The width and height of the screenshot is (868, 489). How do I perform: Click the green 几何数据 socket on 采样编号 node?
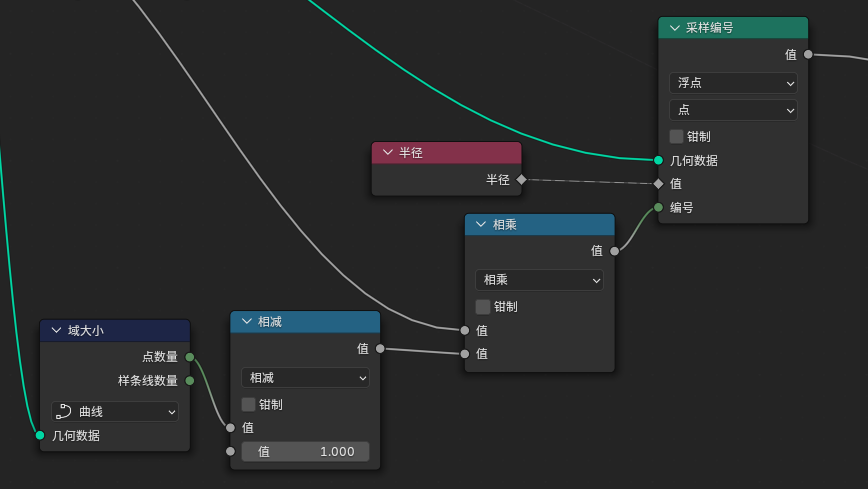coord(658,160)
